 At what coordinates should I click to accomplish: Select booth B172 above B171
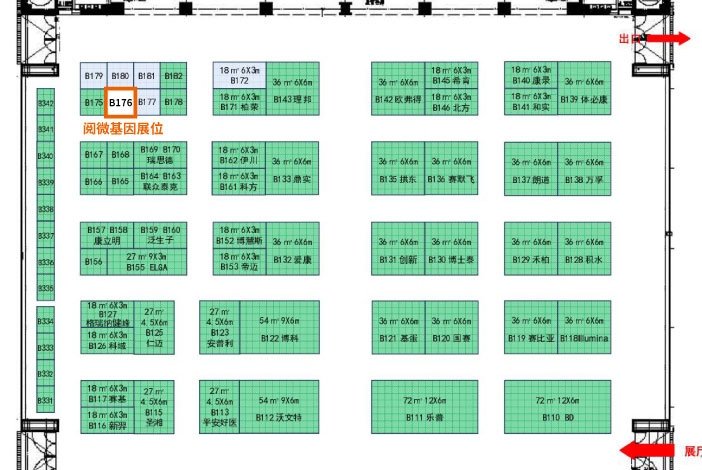pos(238,75)
